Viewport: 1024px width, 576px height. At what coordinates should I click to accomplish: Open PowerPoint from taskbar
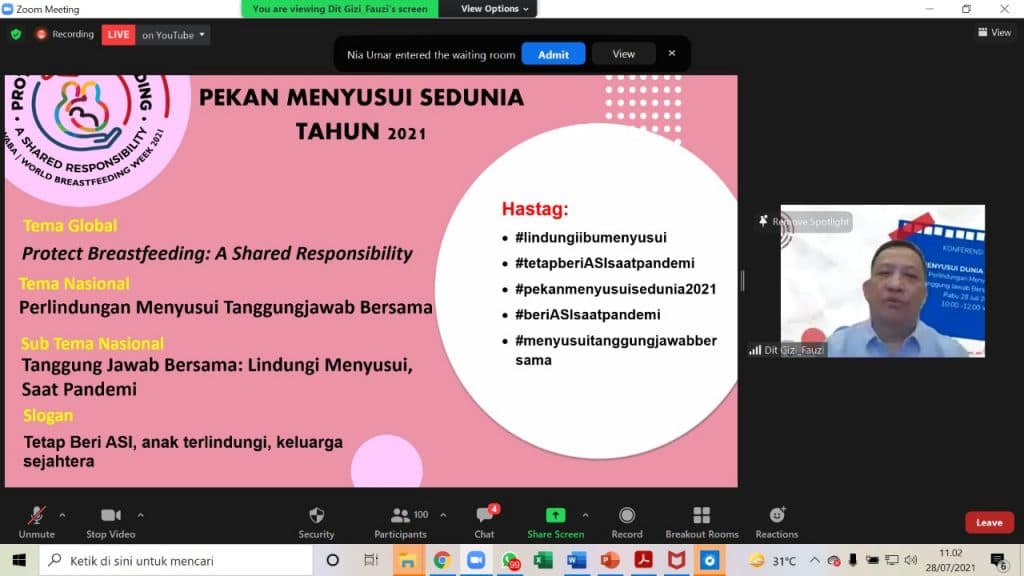610,560
